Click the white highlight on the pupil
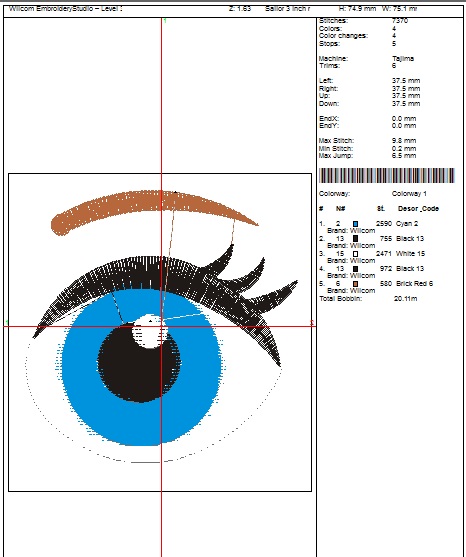 pos(150,331)
